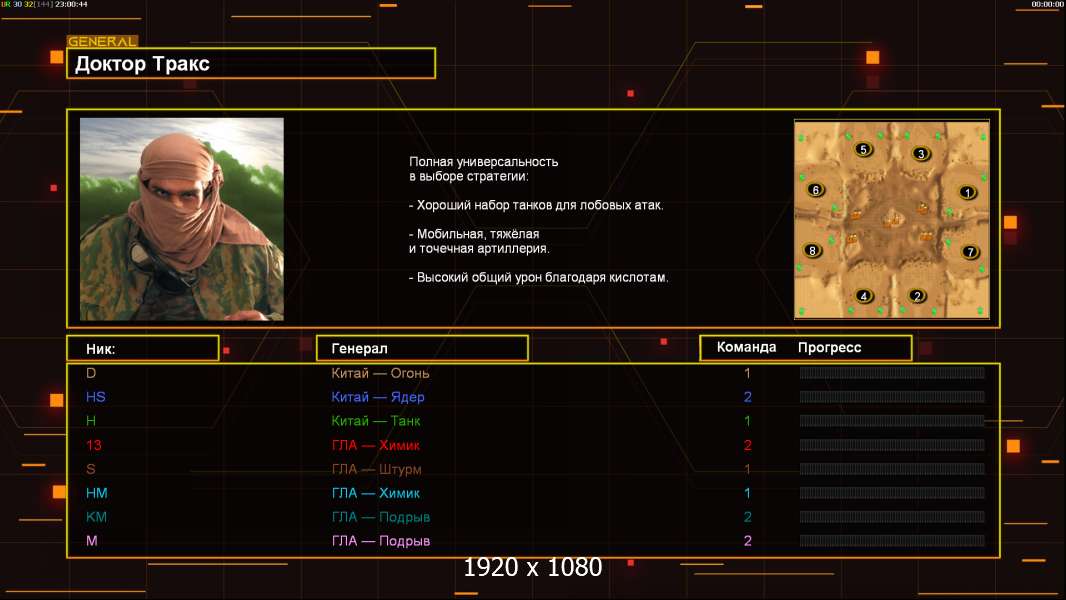Select player nickname 'D'
This screenshot has height=600, width=1066.
91,373
